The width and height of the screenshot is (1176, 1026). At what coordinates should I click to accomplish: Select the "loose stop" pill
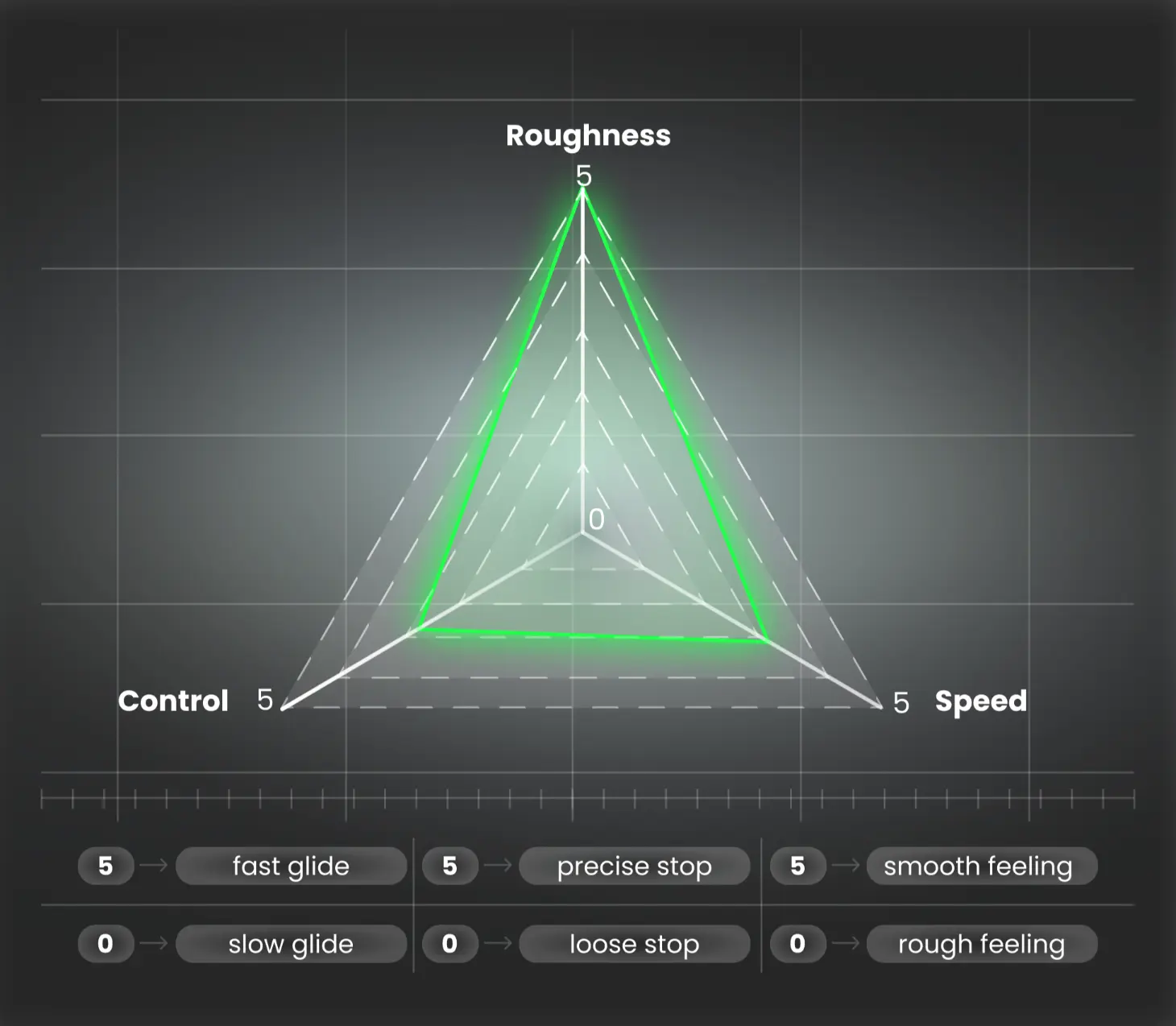click(634, 944)
